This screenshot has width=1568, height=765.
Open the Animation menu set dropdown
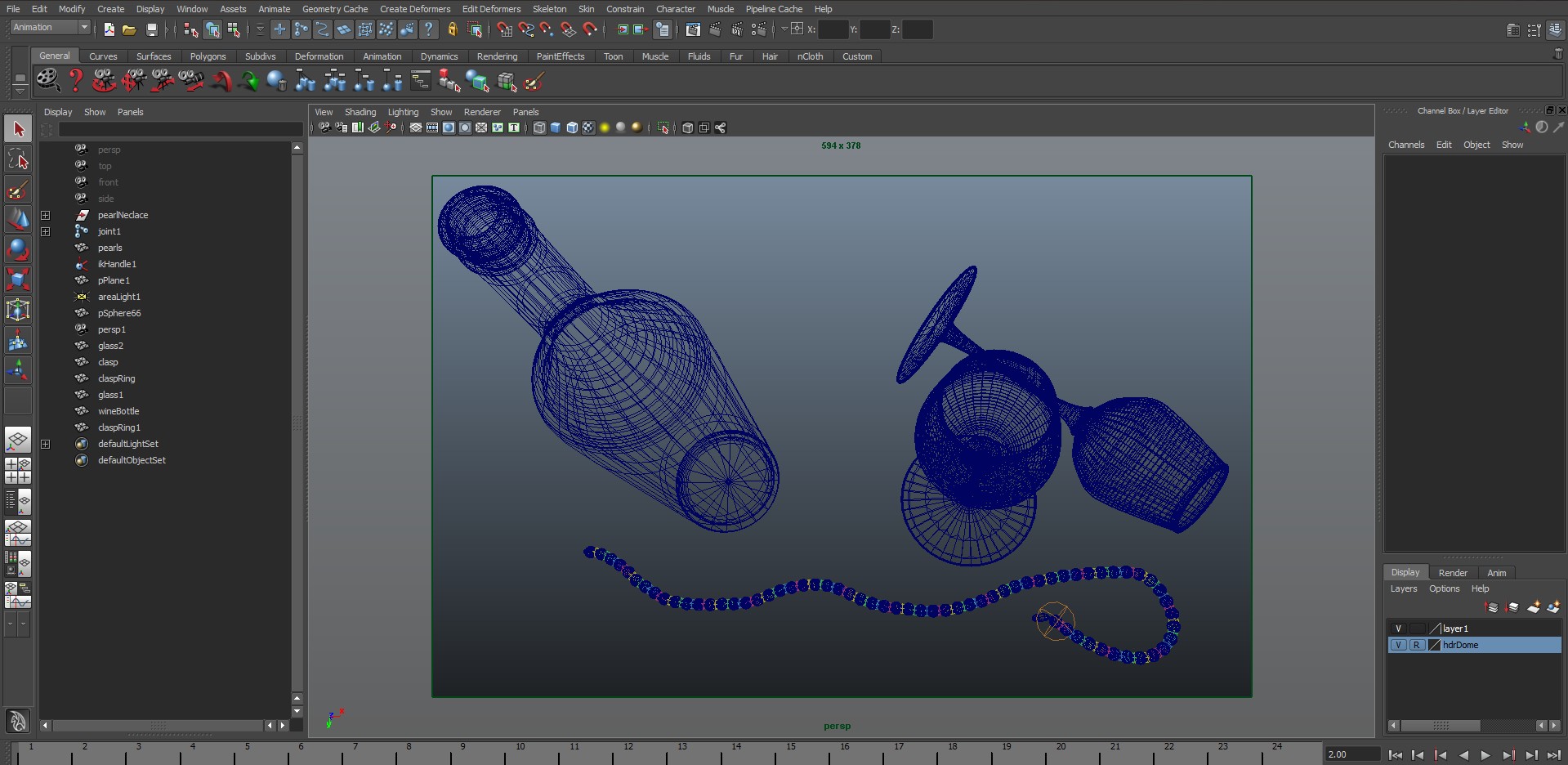click(x=50, y=28)
